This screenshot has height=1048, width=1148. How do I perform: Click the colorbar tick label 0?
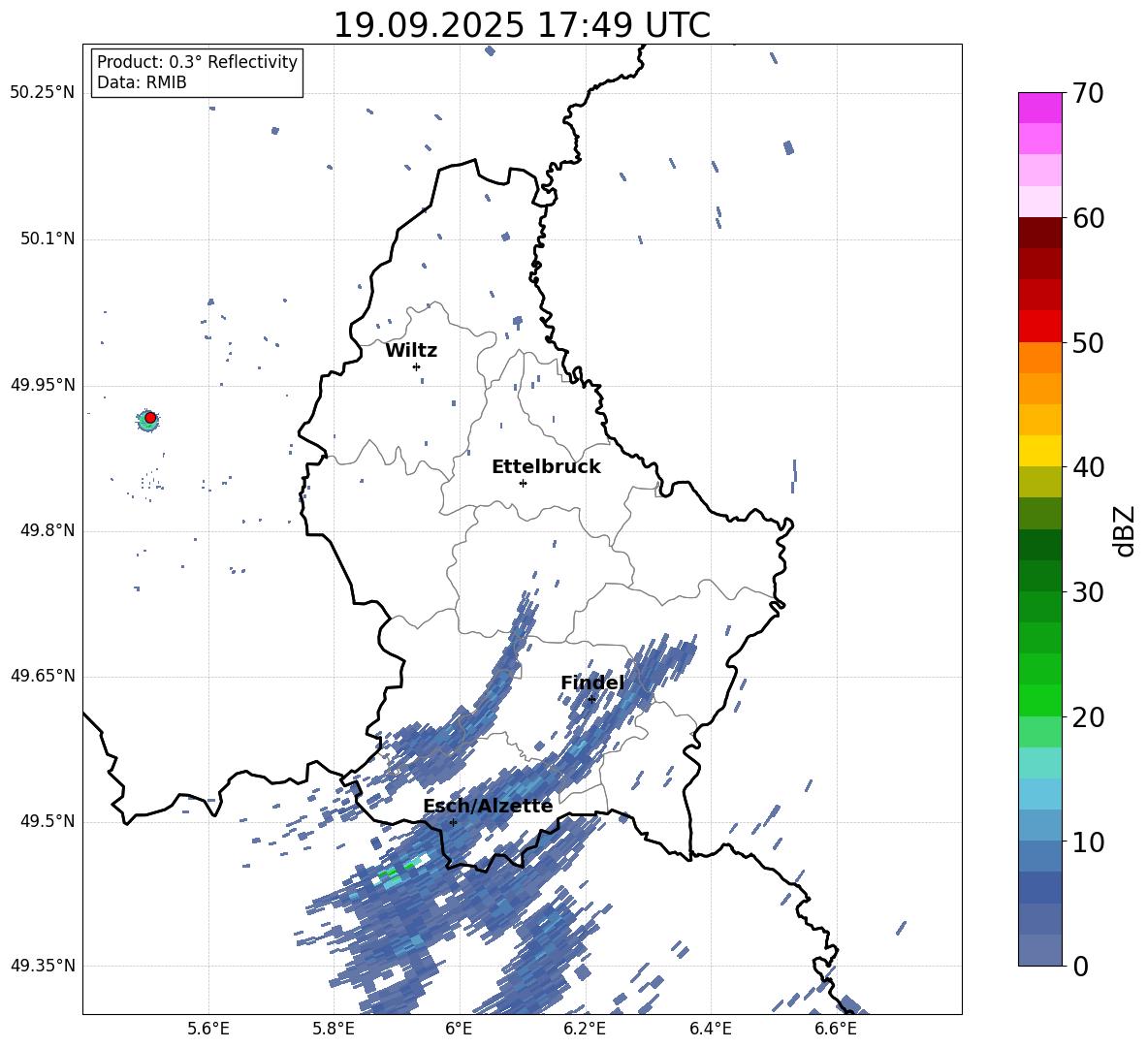pyautogui.click(x=1080, y=967)
